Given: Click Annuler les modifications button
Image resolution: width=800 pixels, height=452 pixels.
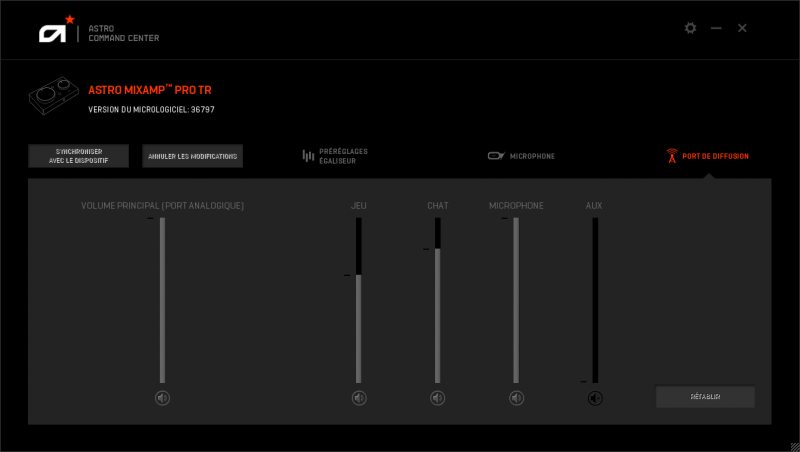Looking at the screenshot, I should click(x=192, y=156).
